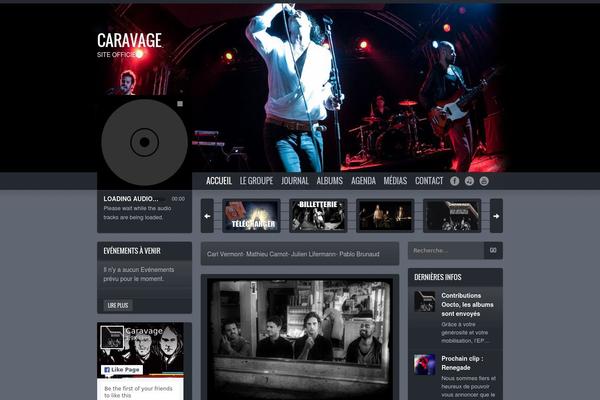Open the music note social icon
600x400 pixels.
(469, 181)
